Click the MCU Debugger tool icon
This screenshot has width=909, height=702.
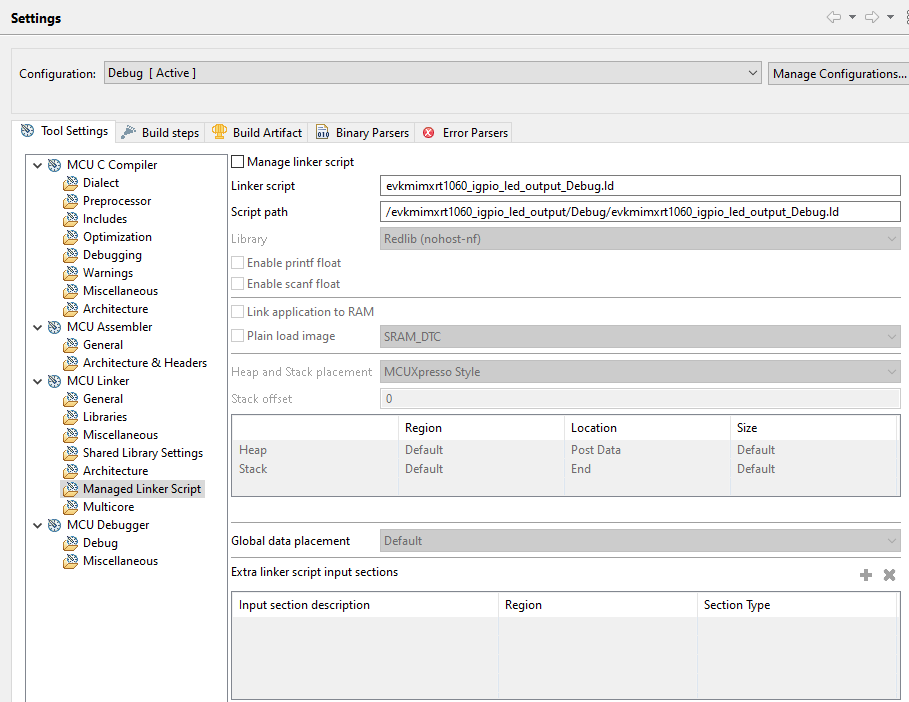tap(54, 525)
